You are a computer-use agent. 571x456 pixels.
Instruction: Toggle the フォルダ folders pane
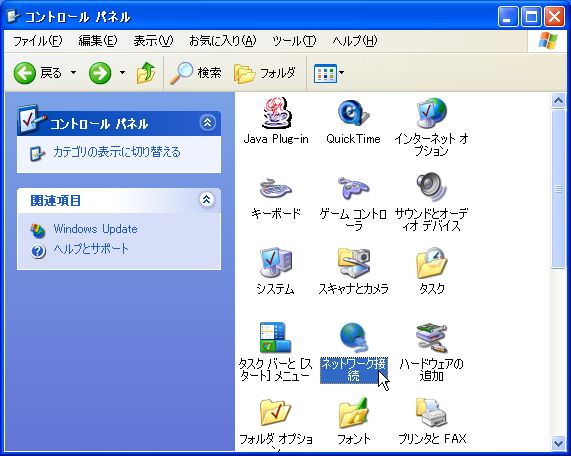point(265,73)
